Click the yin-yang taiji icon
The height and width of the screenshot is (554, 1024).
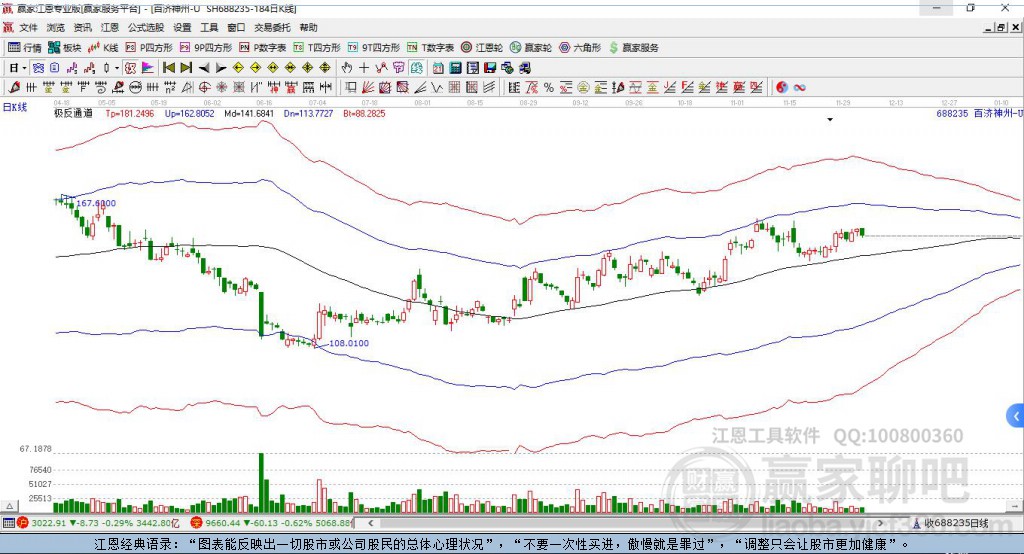tap(782, 88)
